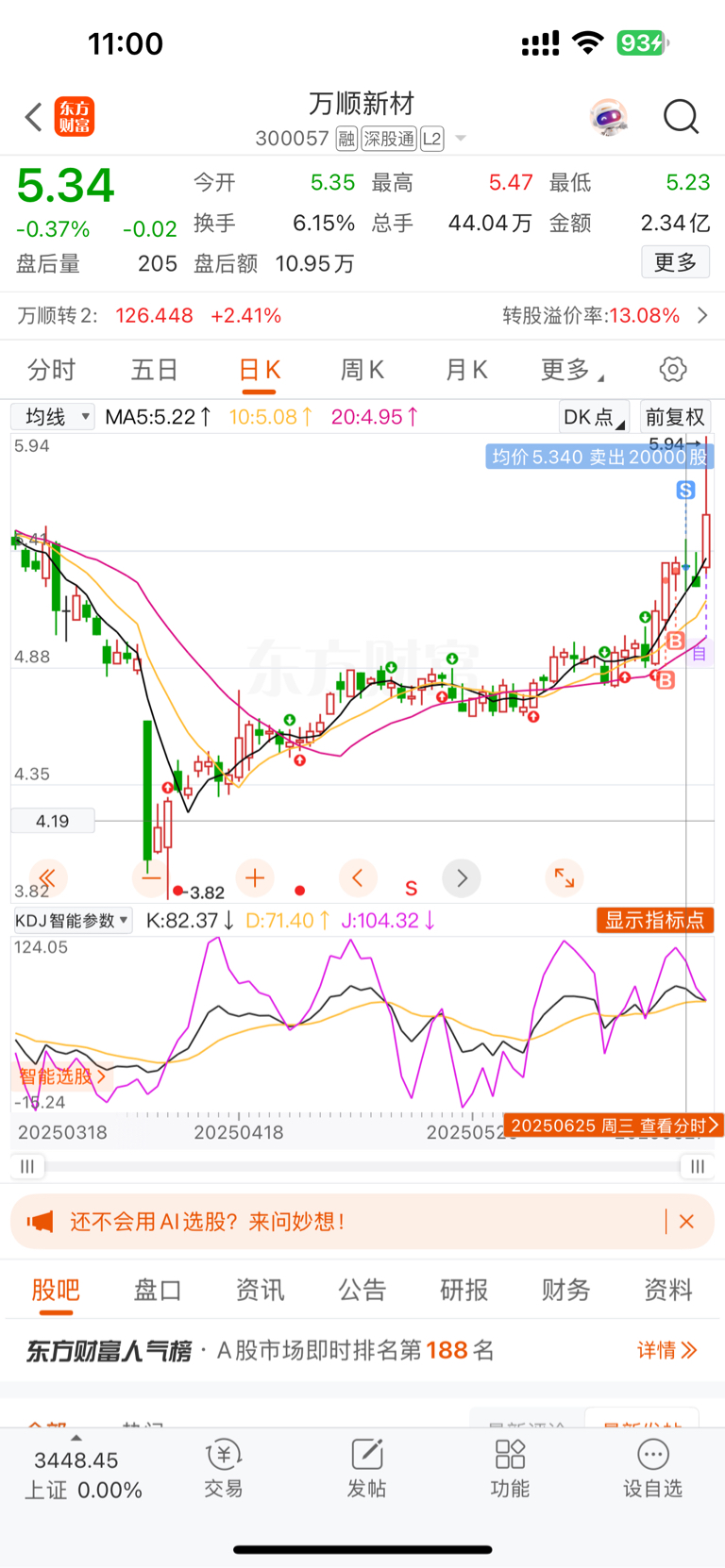Switch to 周K tab
This screenshot has width=725, height=1568.
tap(362, 370)
